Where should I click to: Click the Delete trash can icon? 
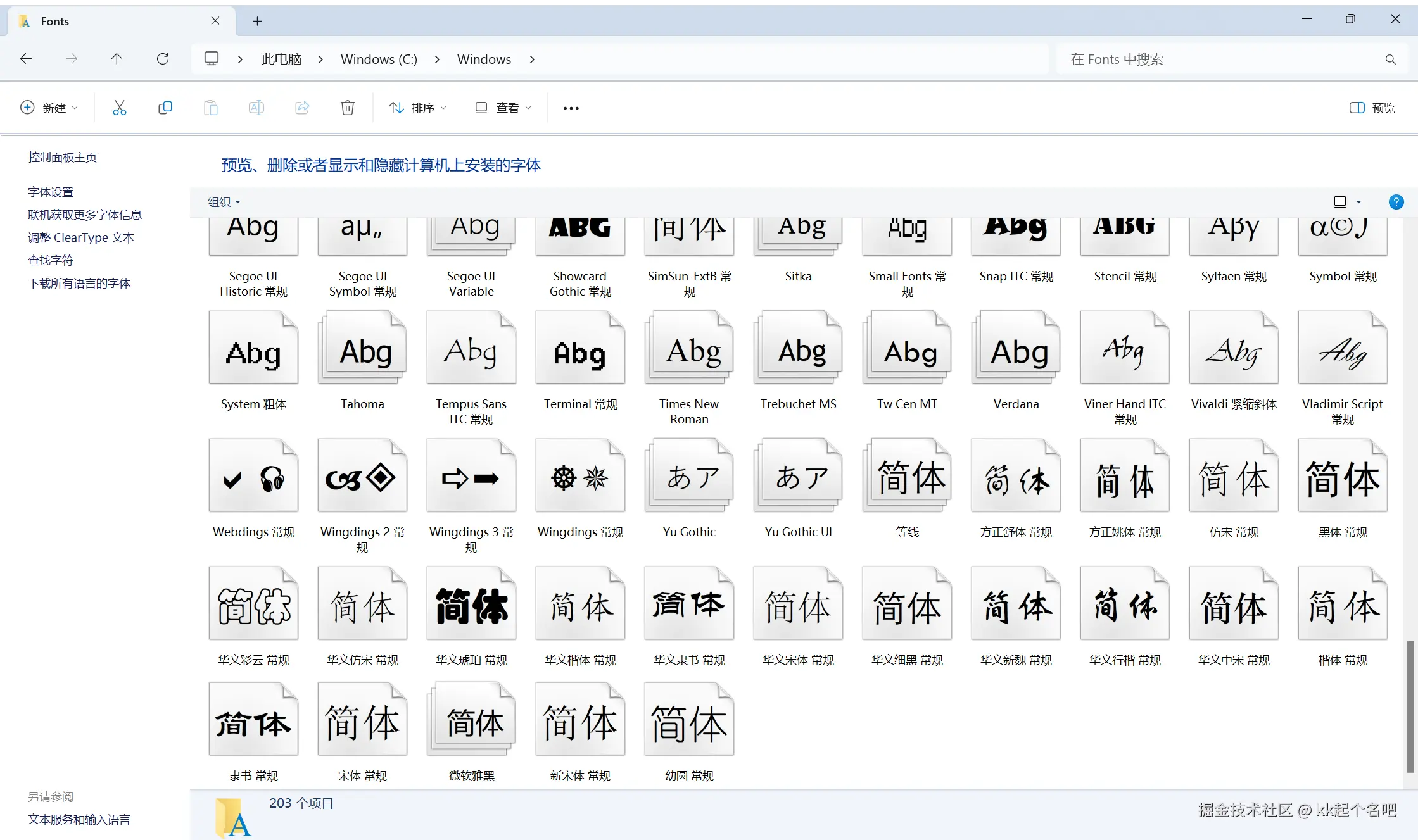pyautogui.click(x=347, y=108)
